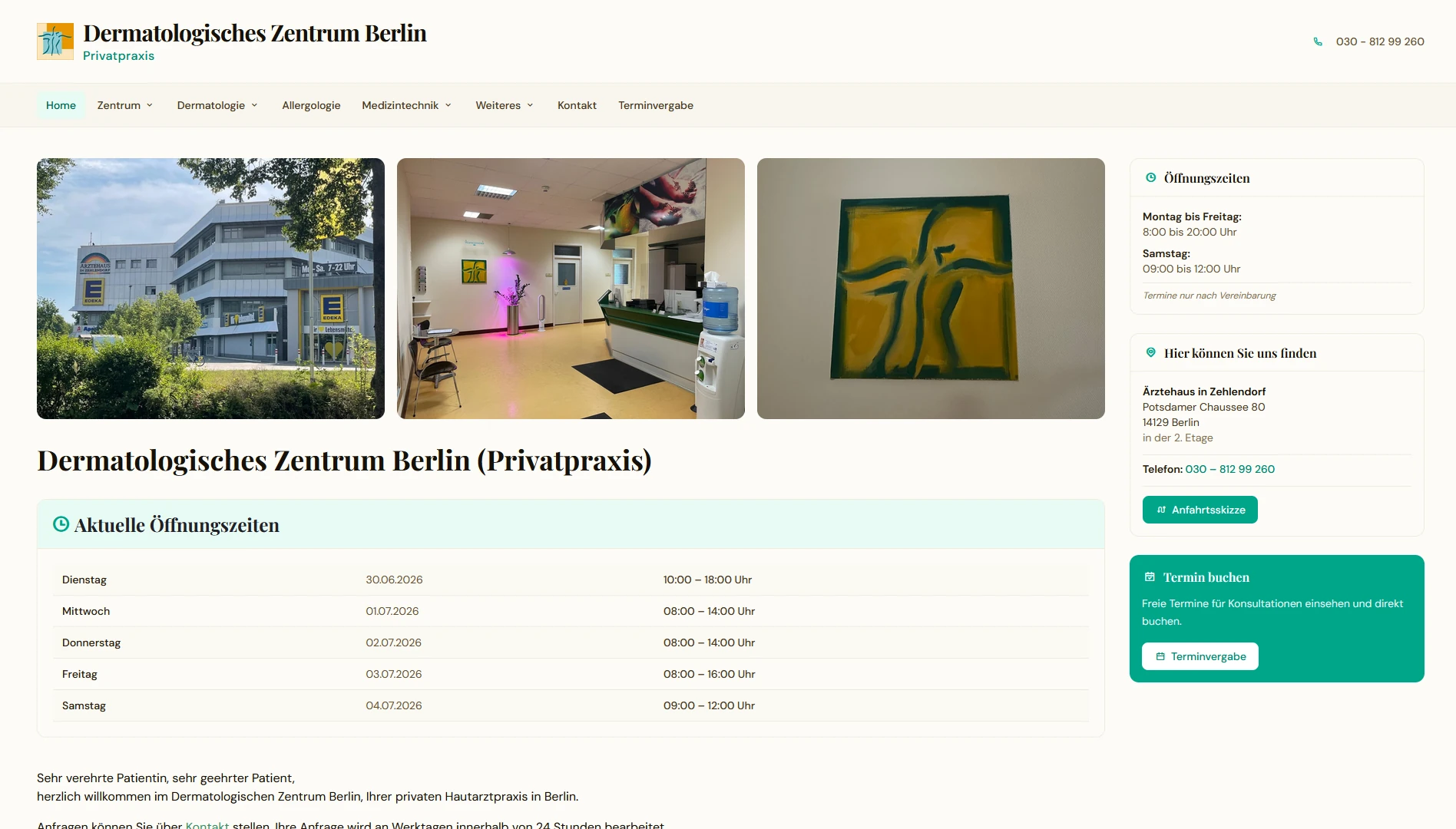The width and height of the screenshot is (1456, 829).
Task: Click the Anfahrtsskizze button
Action: [x=1200, y=510]
